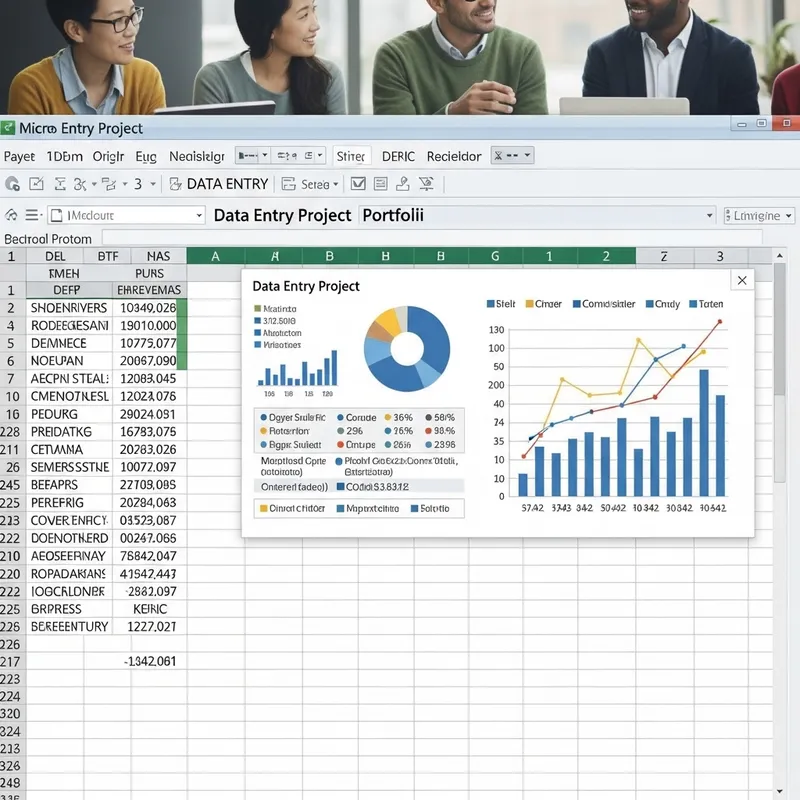
Task: Select column header A in the spreadsheet
Action: [215, 256]
